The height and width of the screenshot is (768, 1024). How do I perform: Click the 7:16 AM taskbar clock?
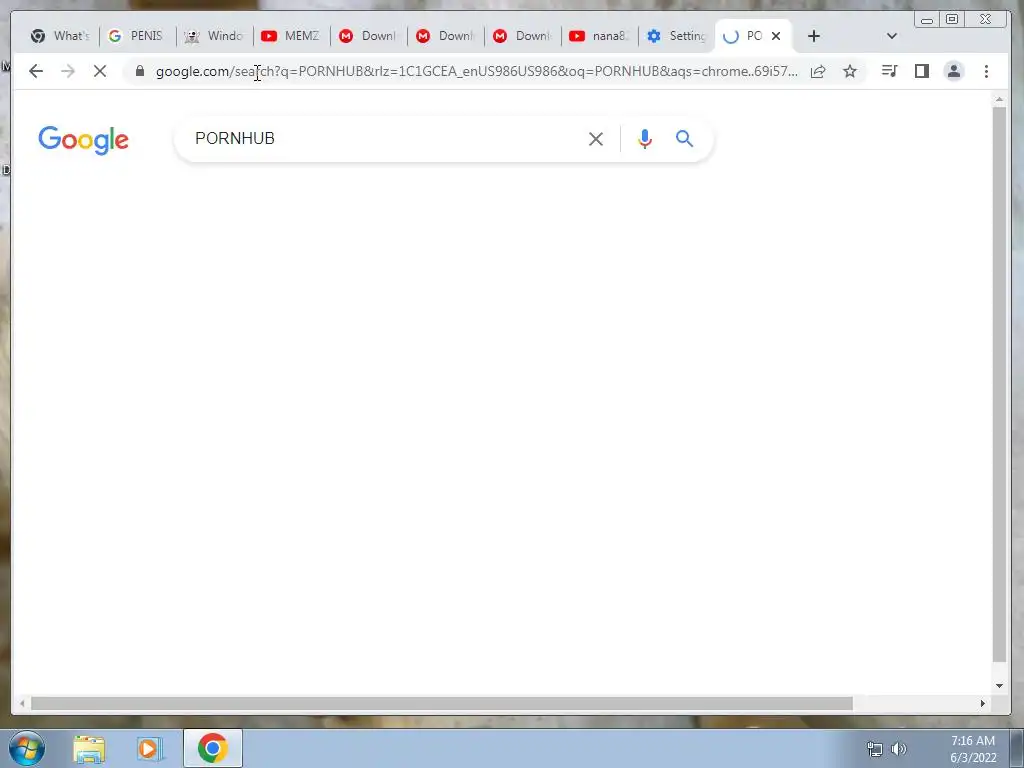[973, 749]
